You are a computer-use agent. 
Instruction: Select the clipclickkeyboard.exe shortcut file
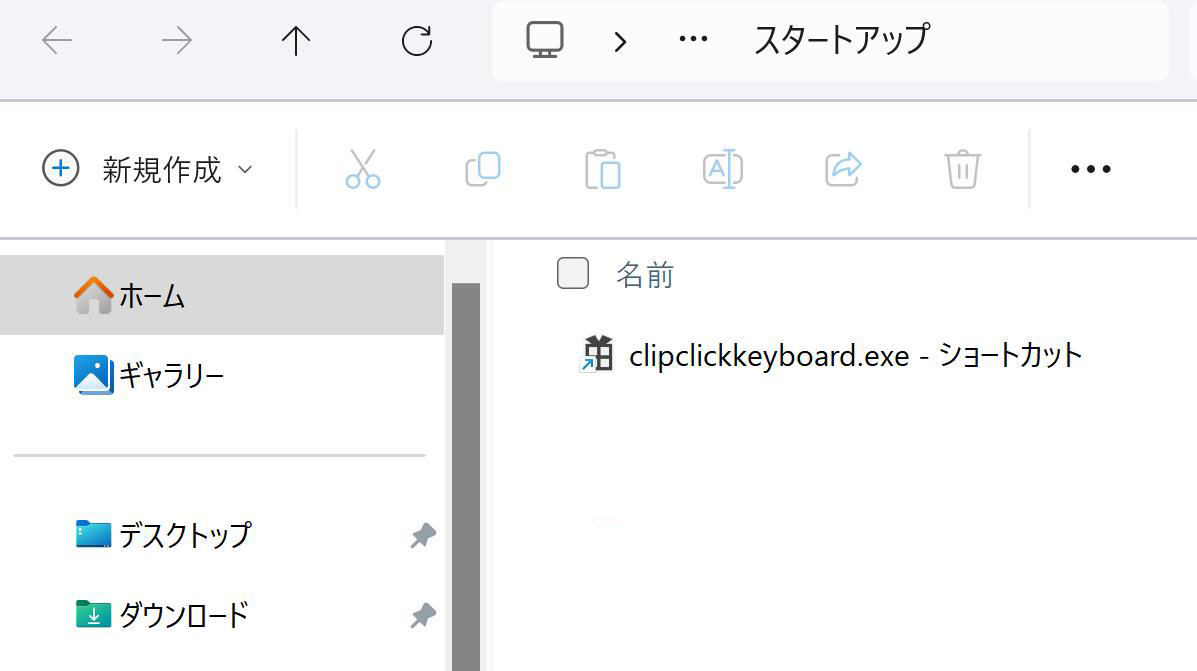point(855,355)
